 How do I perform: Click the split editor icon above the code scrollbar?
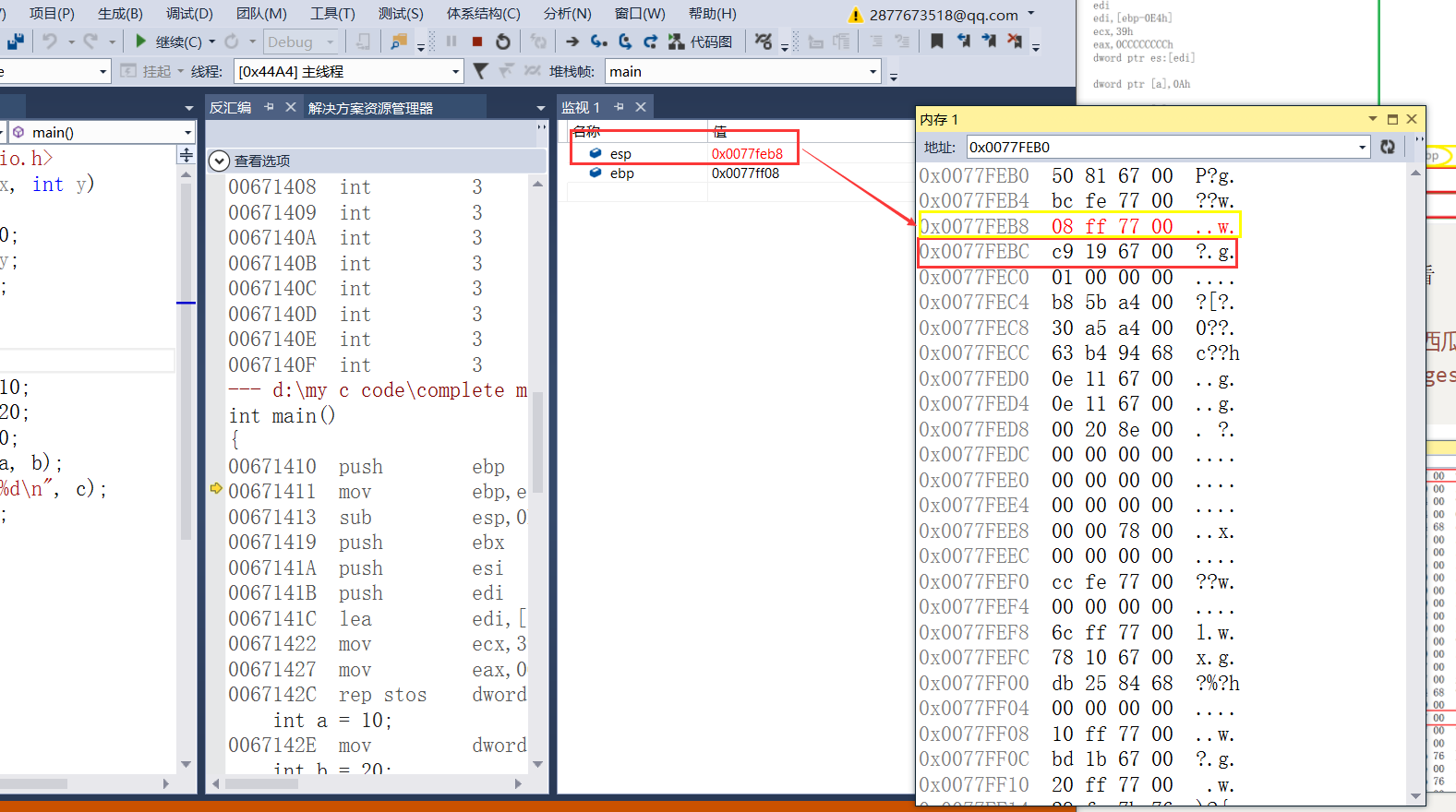(187, 155)
